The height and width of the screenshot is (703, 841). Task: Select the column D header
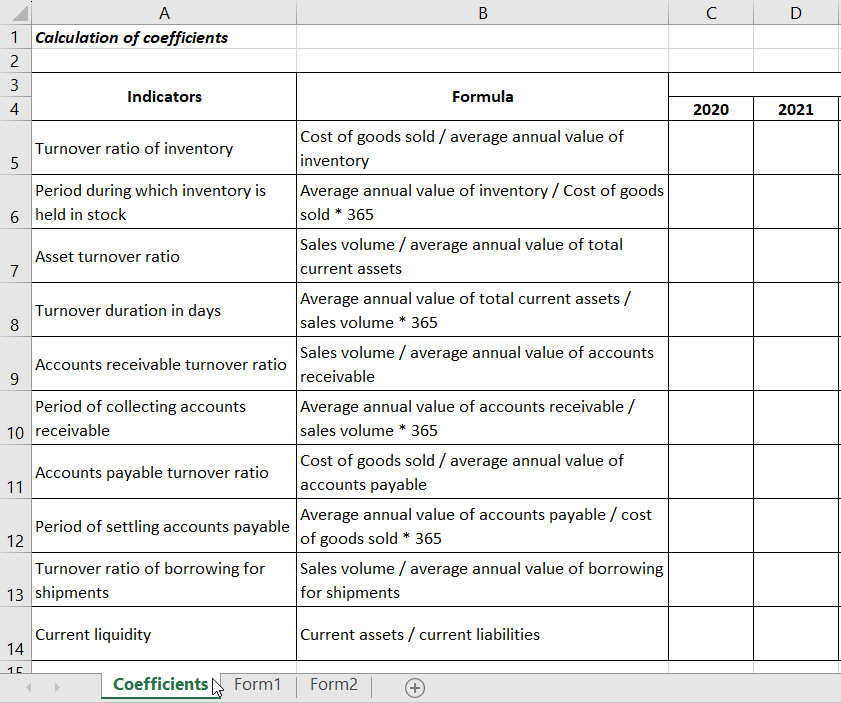tap(795, 12)
